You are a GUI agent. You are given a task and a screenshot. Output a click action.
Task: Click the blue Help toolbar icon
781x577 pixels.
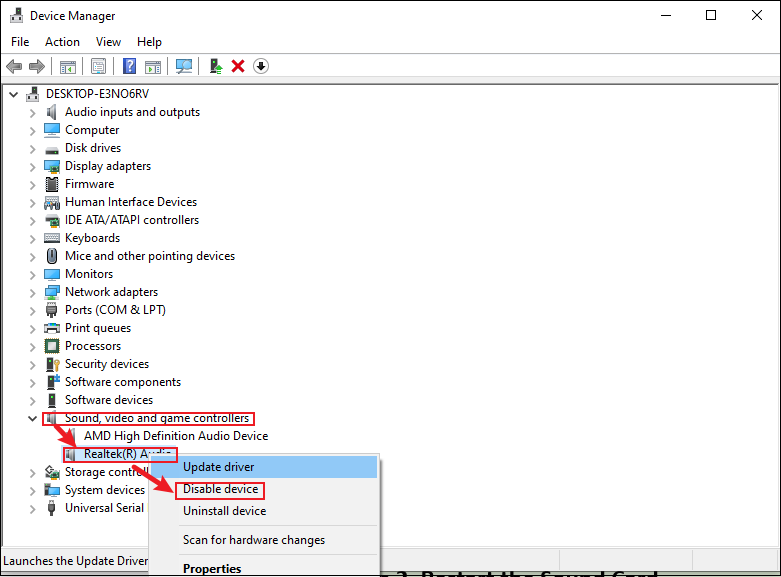[130, 66]
